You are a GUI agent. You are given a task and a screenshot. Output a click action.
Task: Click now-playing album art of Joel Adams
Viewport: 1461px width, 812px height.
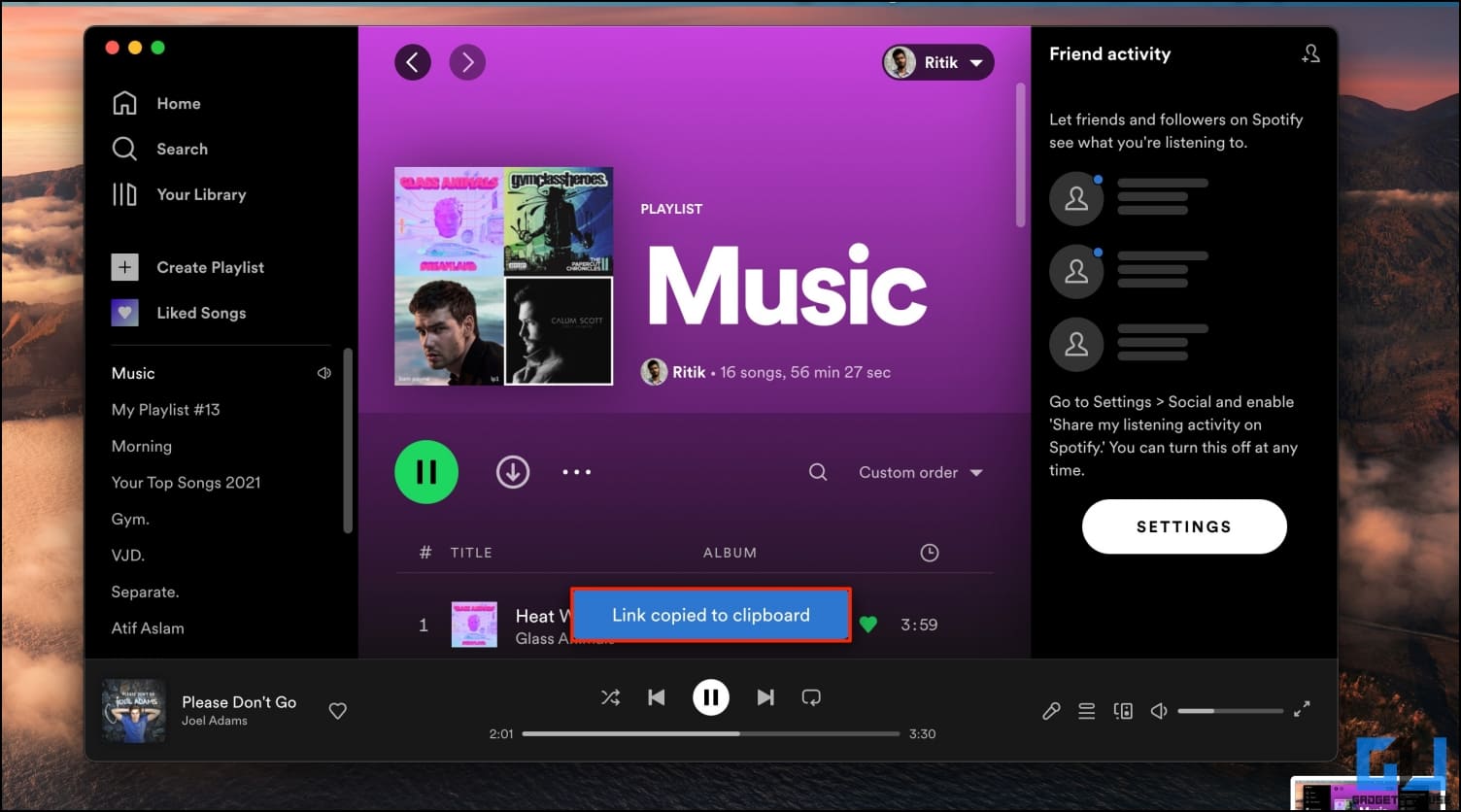(134, 710)
